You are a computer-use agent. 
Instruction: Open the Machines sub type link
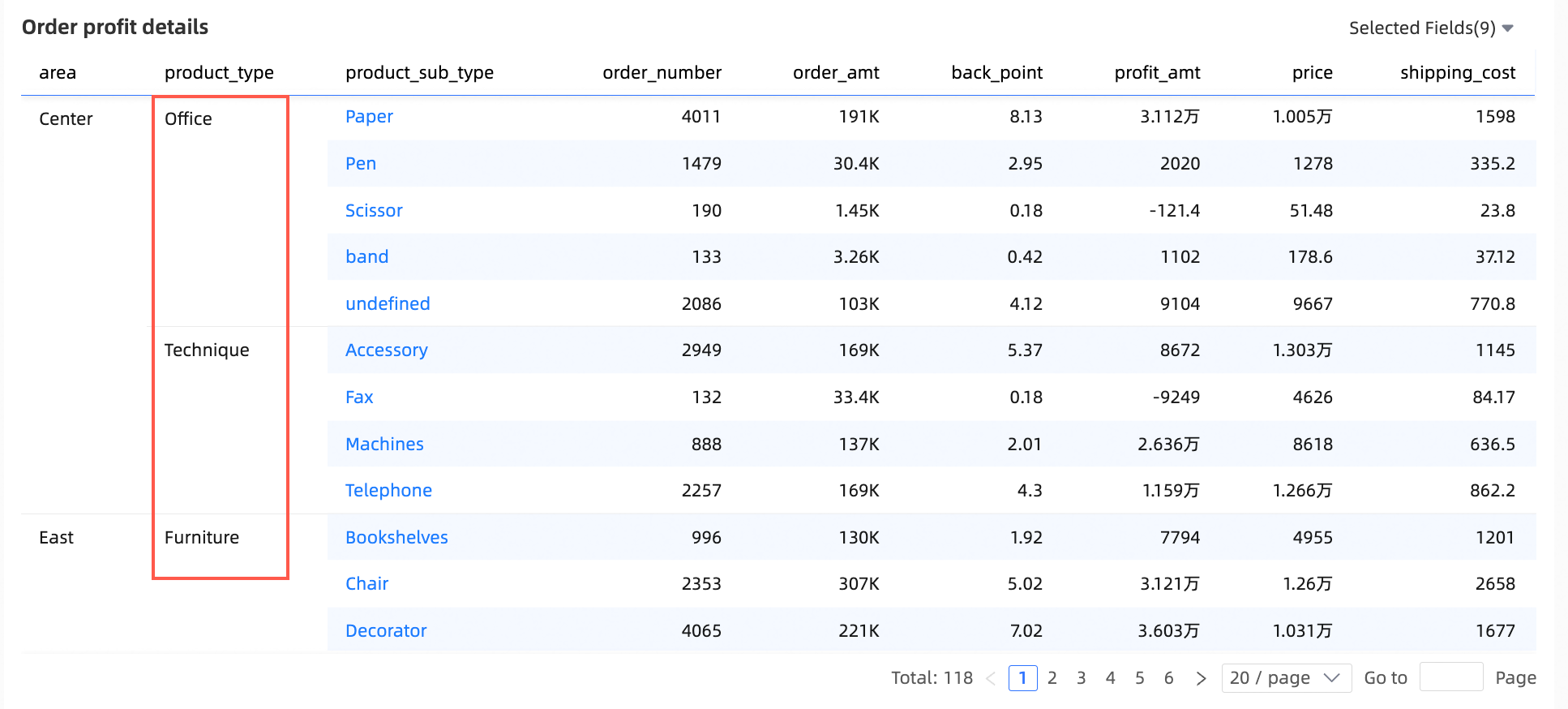click(384, 444)
